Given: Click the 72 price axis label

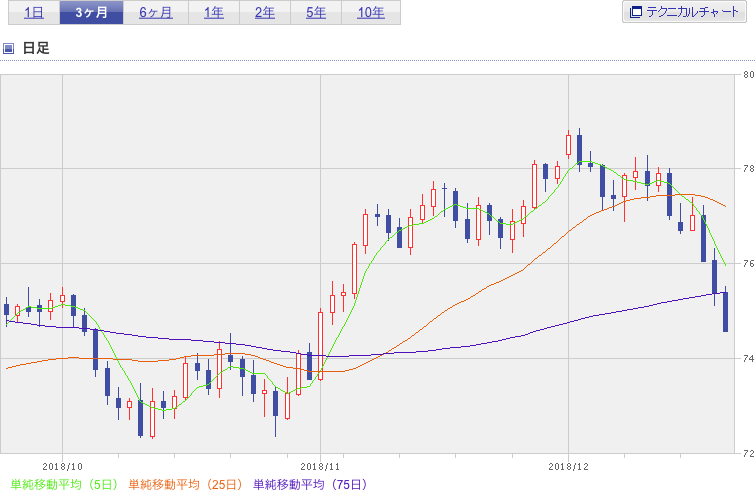Looking at the screenshot, I should [748, 454].
